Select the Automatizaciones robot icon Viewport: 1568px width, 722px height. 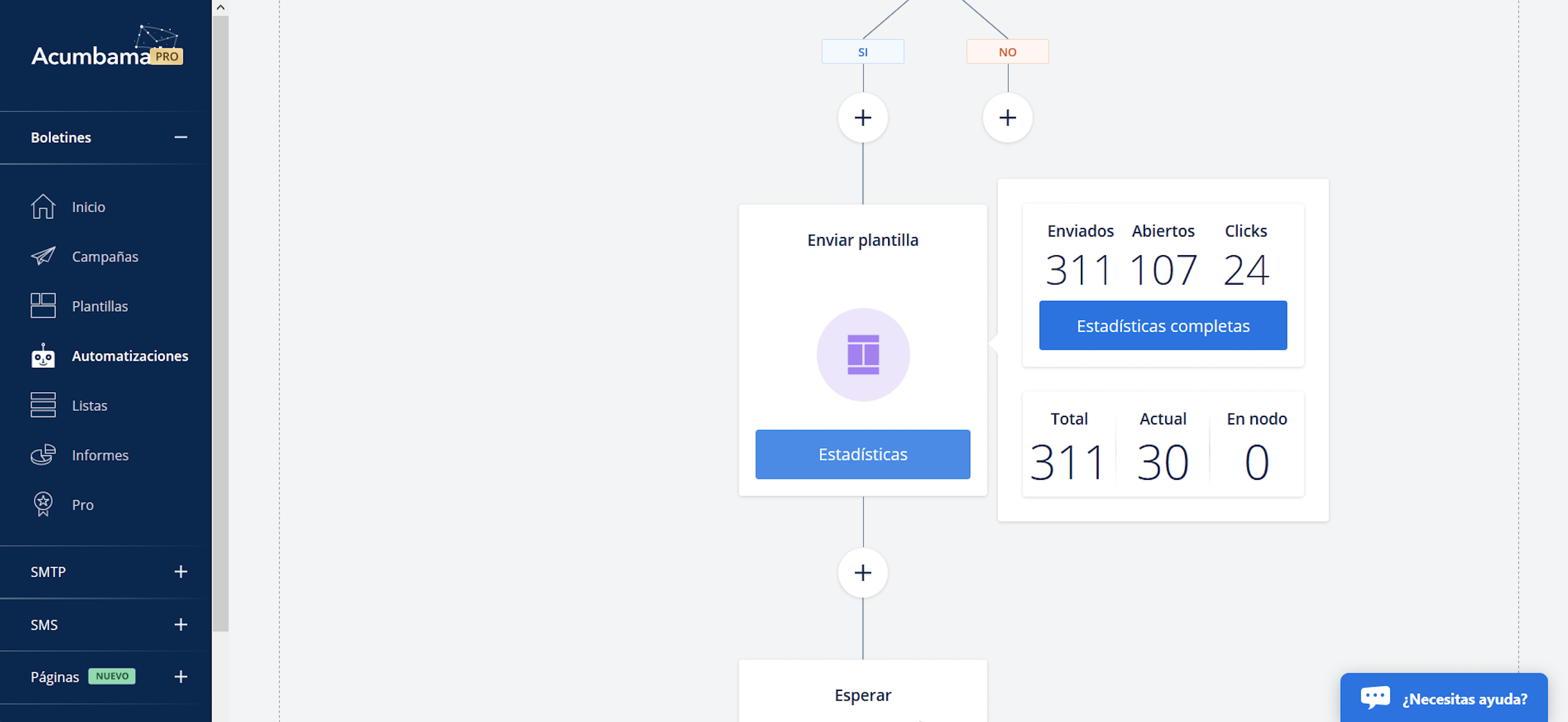(x=42, y=355)
